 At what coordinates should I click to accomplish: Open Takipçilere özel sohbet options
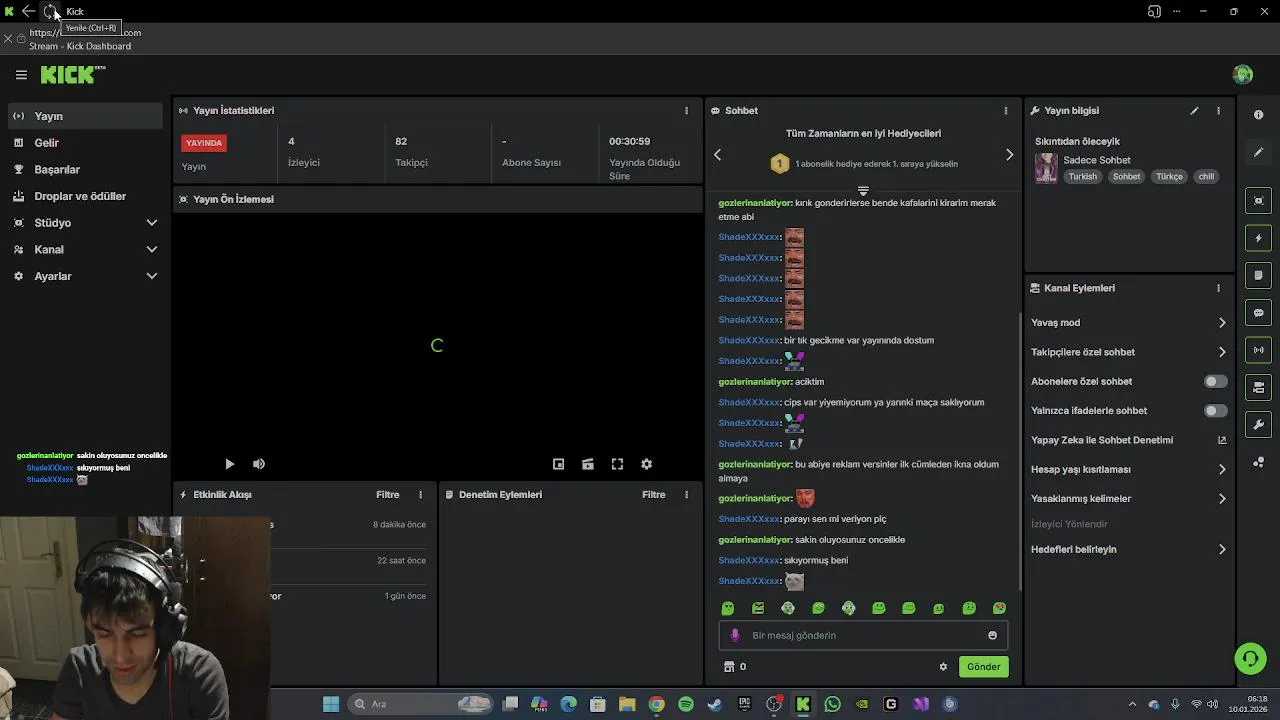(x=1128, y=352)
